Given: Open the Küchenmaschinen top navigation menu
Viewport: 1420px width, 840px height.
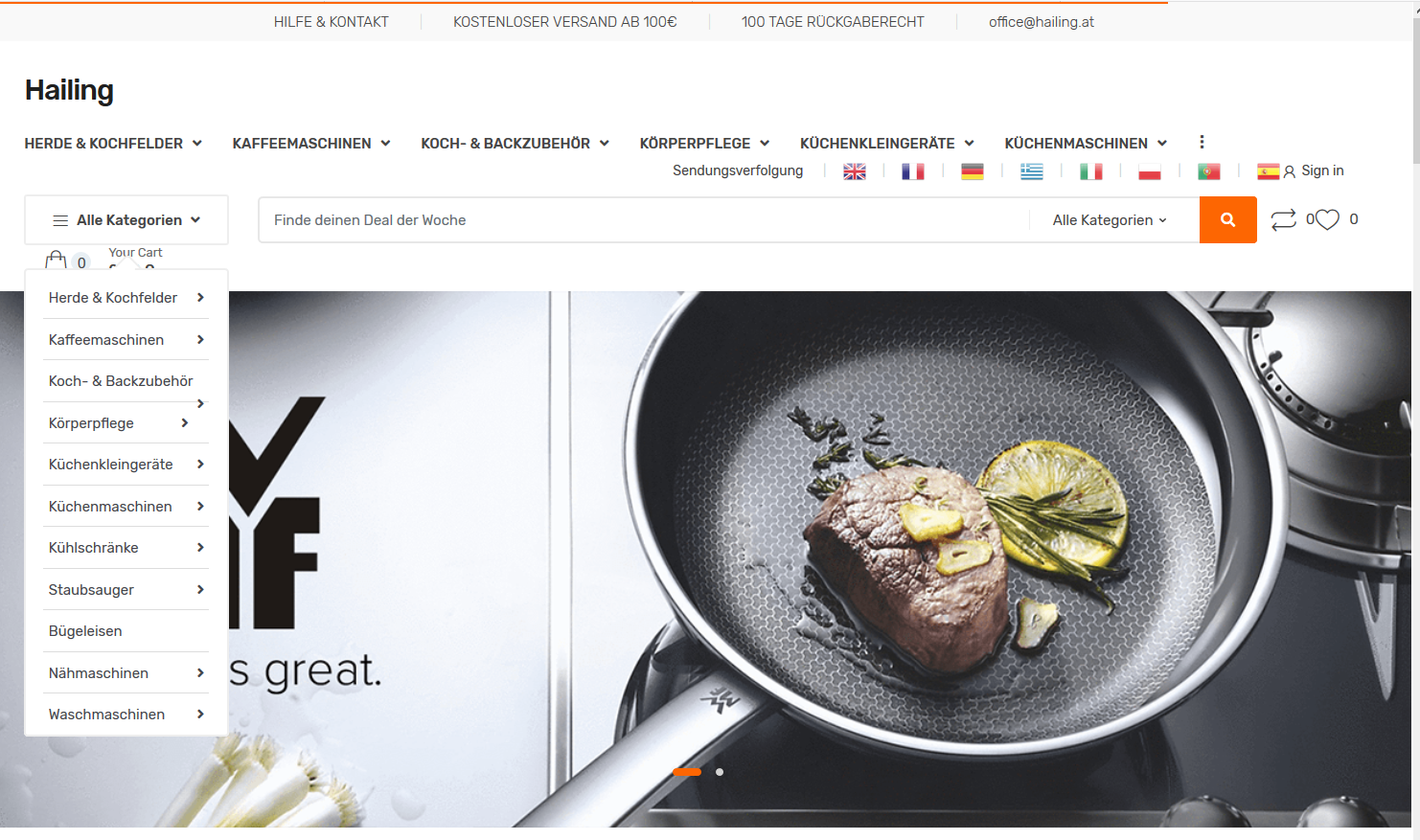Looking at the screenshot, I should tap(1086, 144).
